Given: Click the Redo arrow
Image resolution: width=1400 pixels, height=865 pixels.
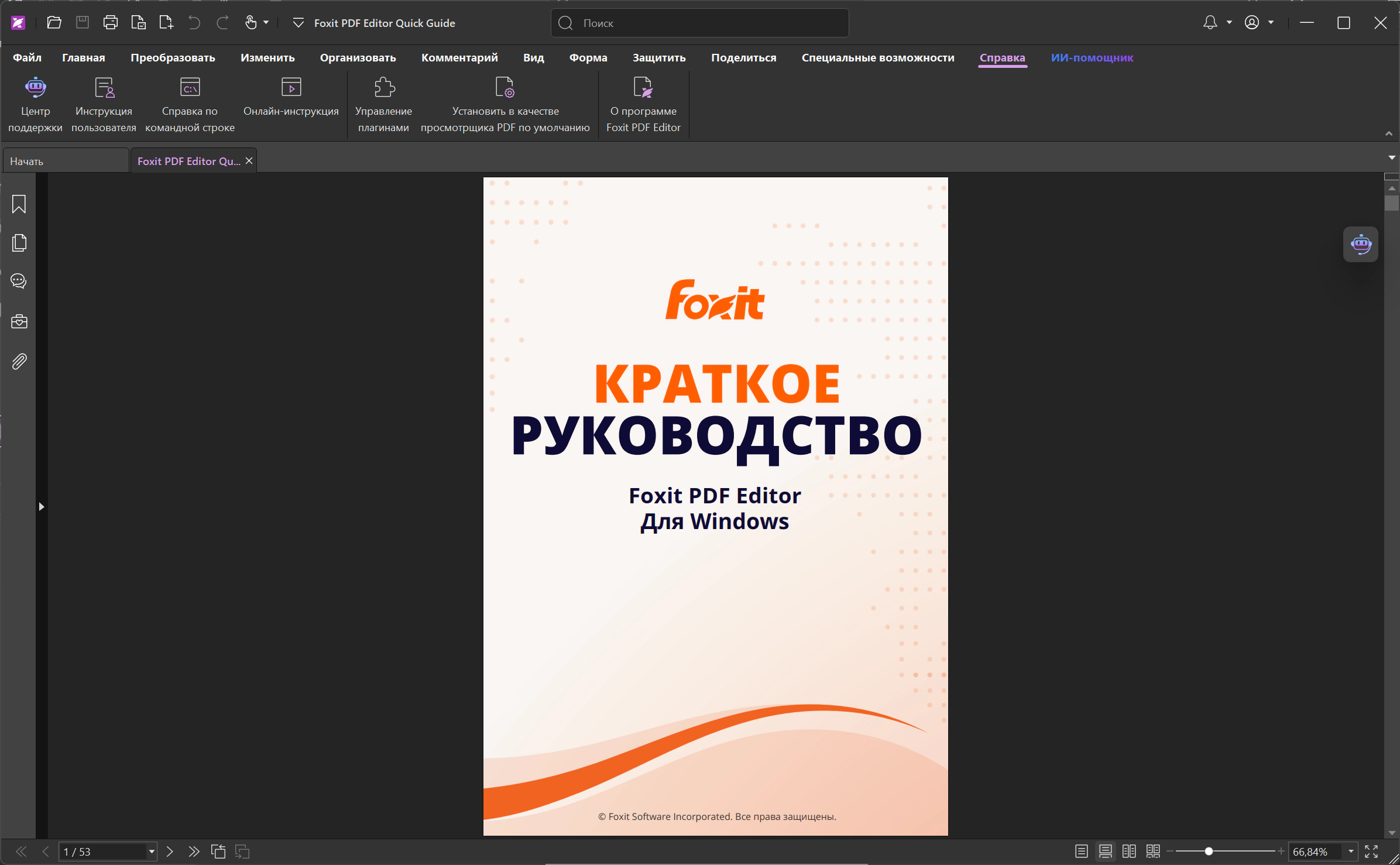Looking at the screenshot, I should (x=222, y=23).
